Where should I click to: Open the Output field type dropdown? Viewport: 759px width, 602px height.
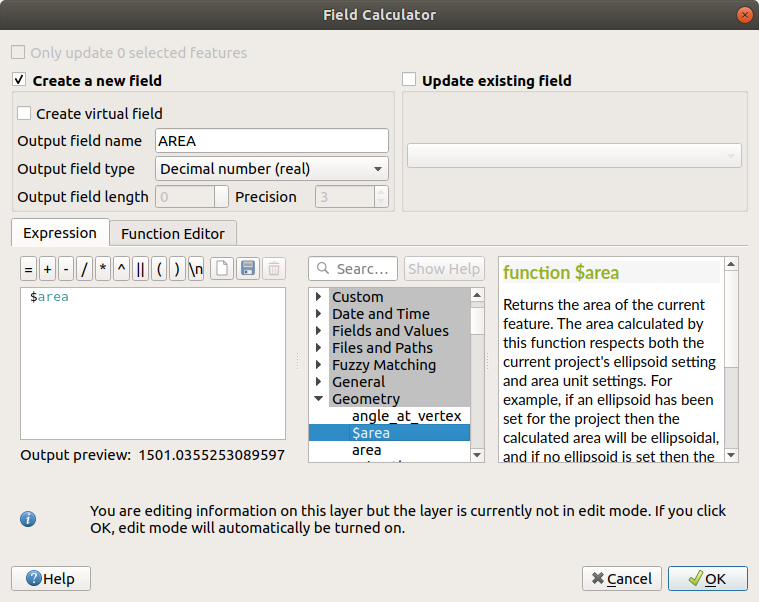point(272,169)
